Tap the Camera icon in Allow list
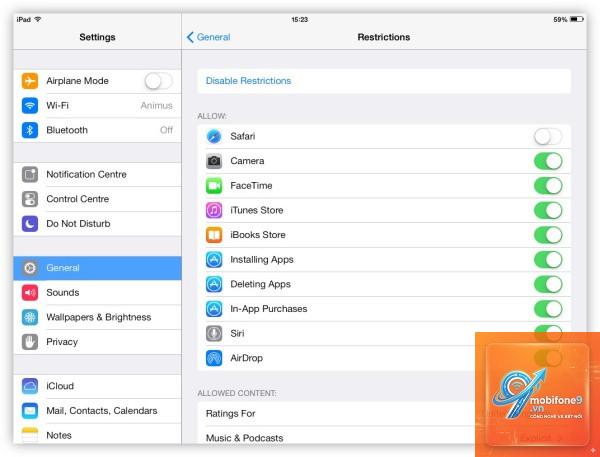Image resolution: width=600 pixels, height=457 pixels. [214, 161]
